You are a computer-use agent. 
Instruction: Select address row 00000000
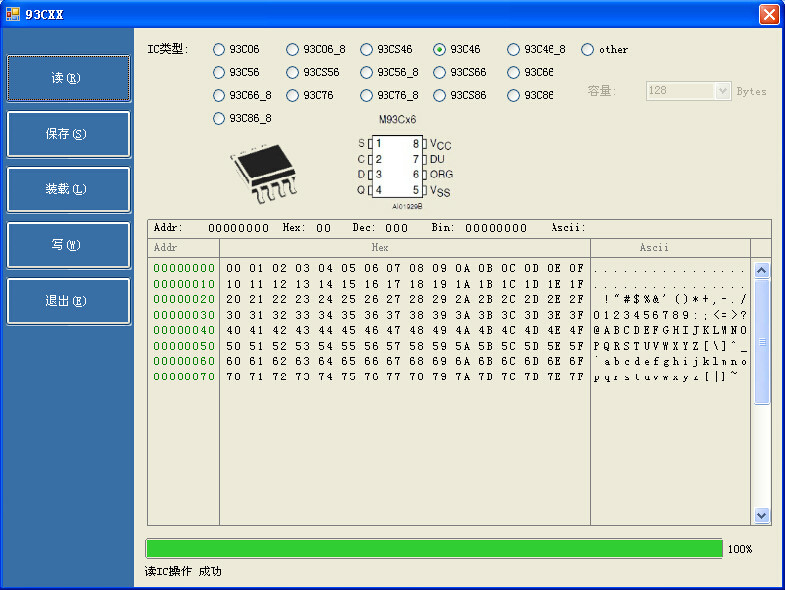click(x=184, y=268)
